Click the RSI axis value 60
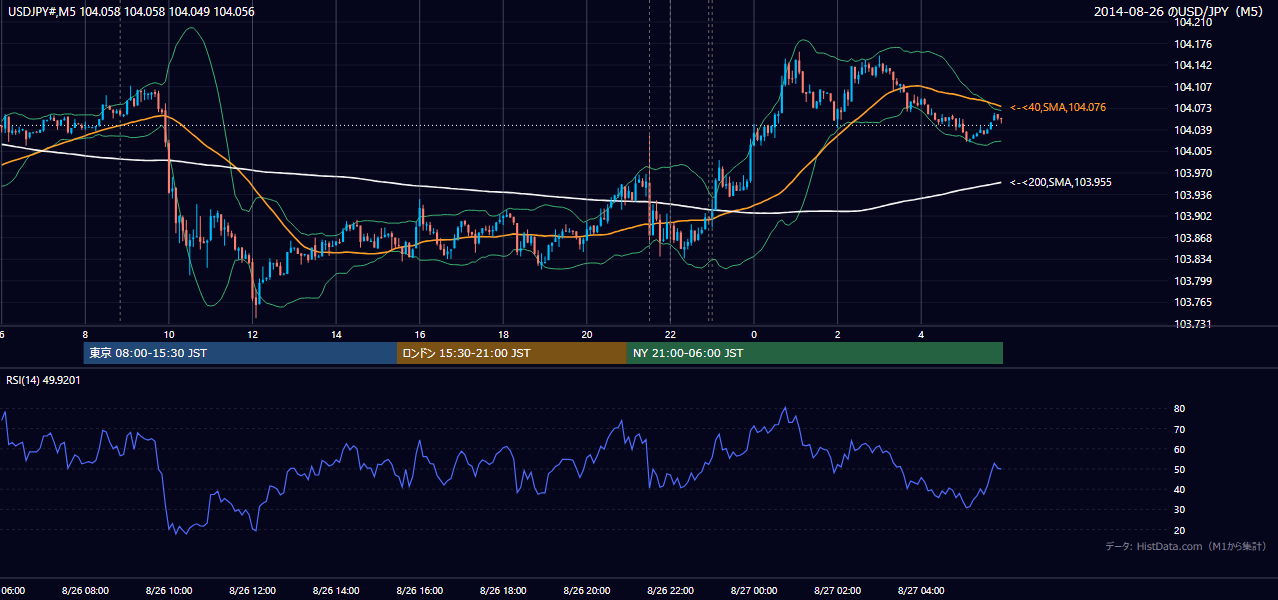The width and height of the screenshot is (1278, 600). point(1179,449)
